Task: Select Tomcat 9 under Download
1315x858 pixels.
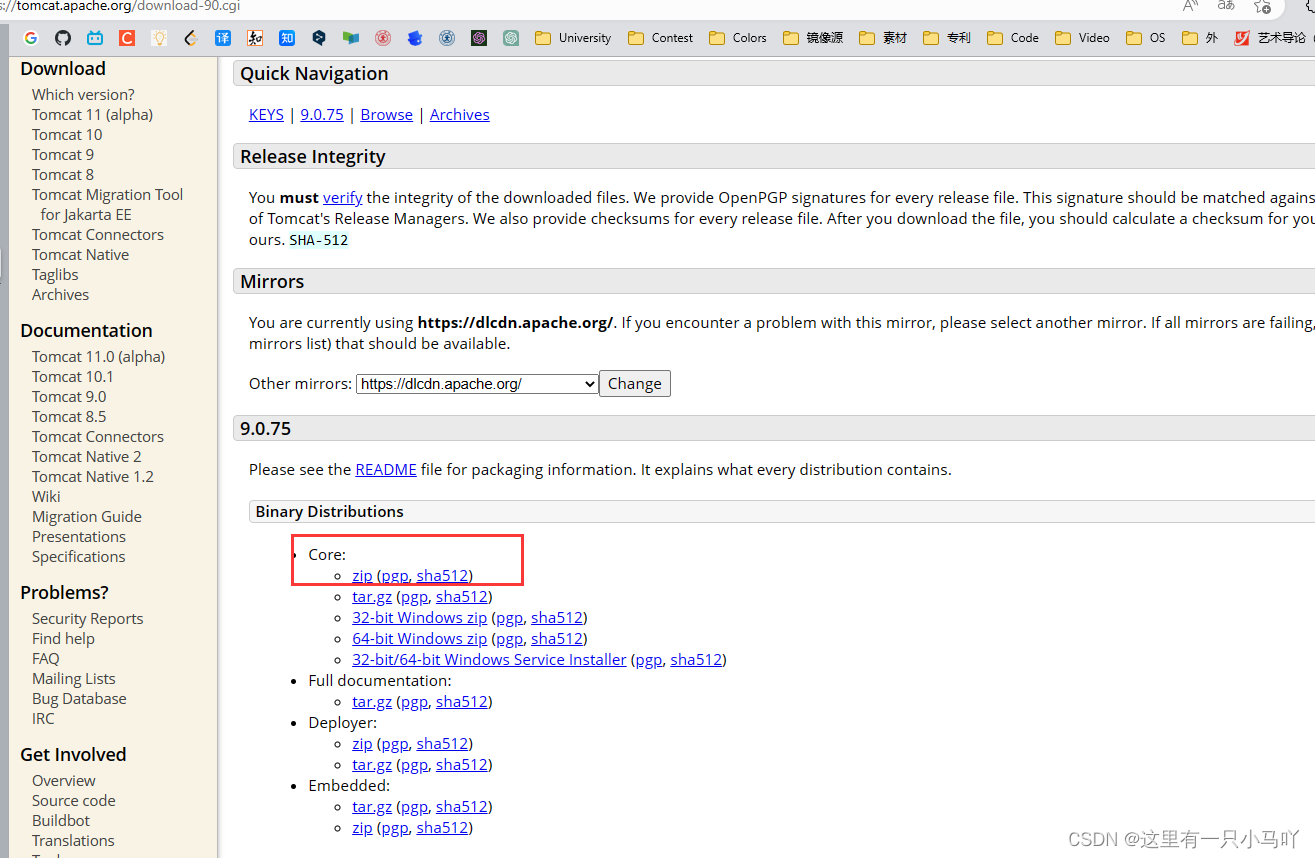Action: [63, 155]
